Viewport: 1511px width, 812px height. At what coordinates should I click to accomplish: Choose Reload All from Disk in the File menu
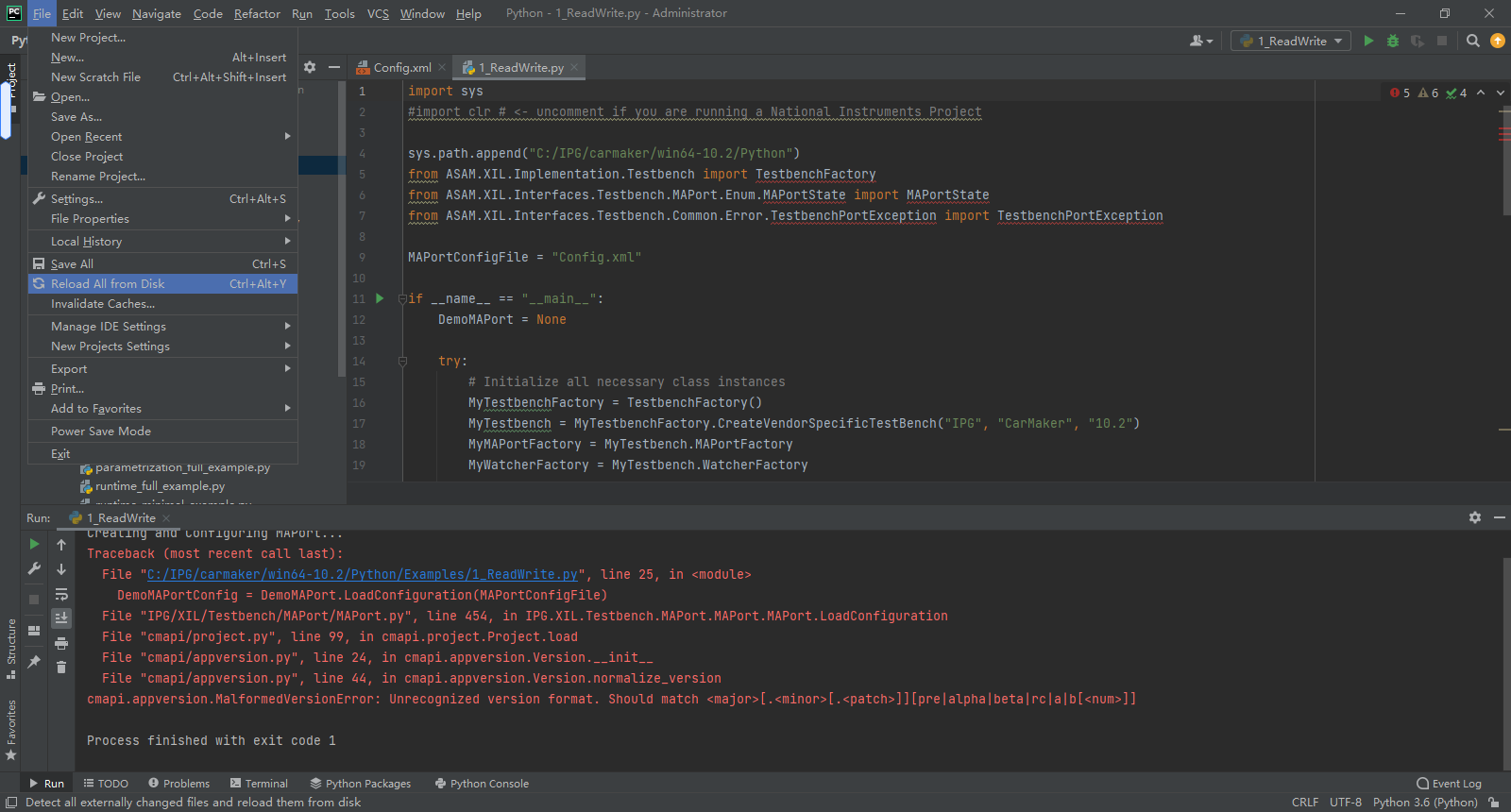pyautogui.click(x=162, y=284)
